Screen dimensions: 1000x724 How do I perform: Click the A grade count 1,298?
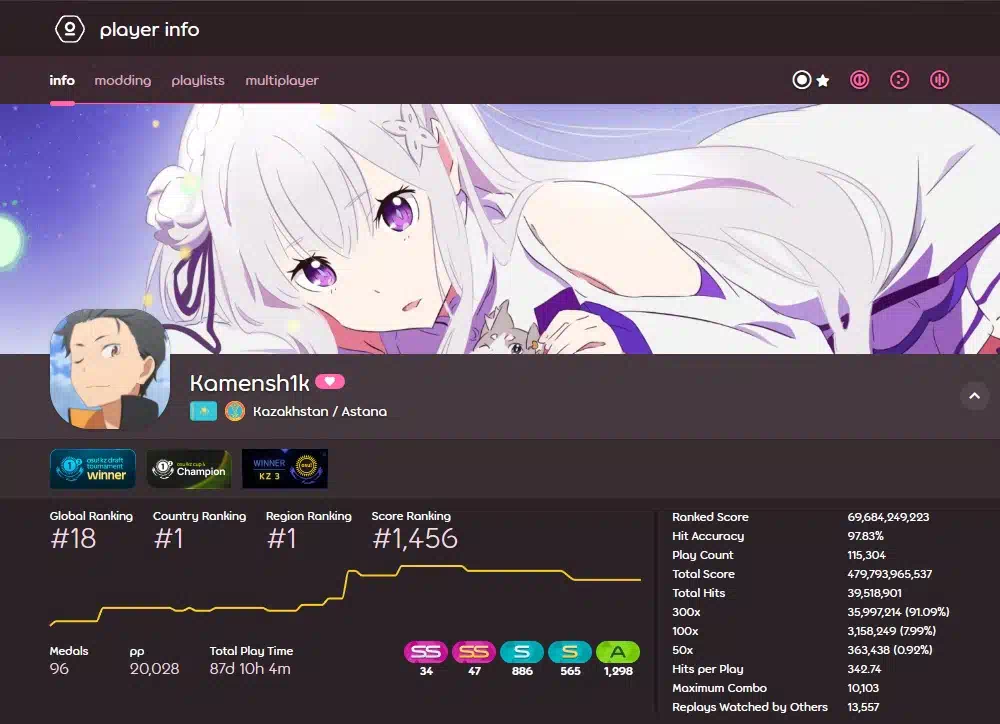618,671
